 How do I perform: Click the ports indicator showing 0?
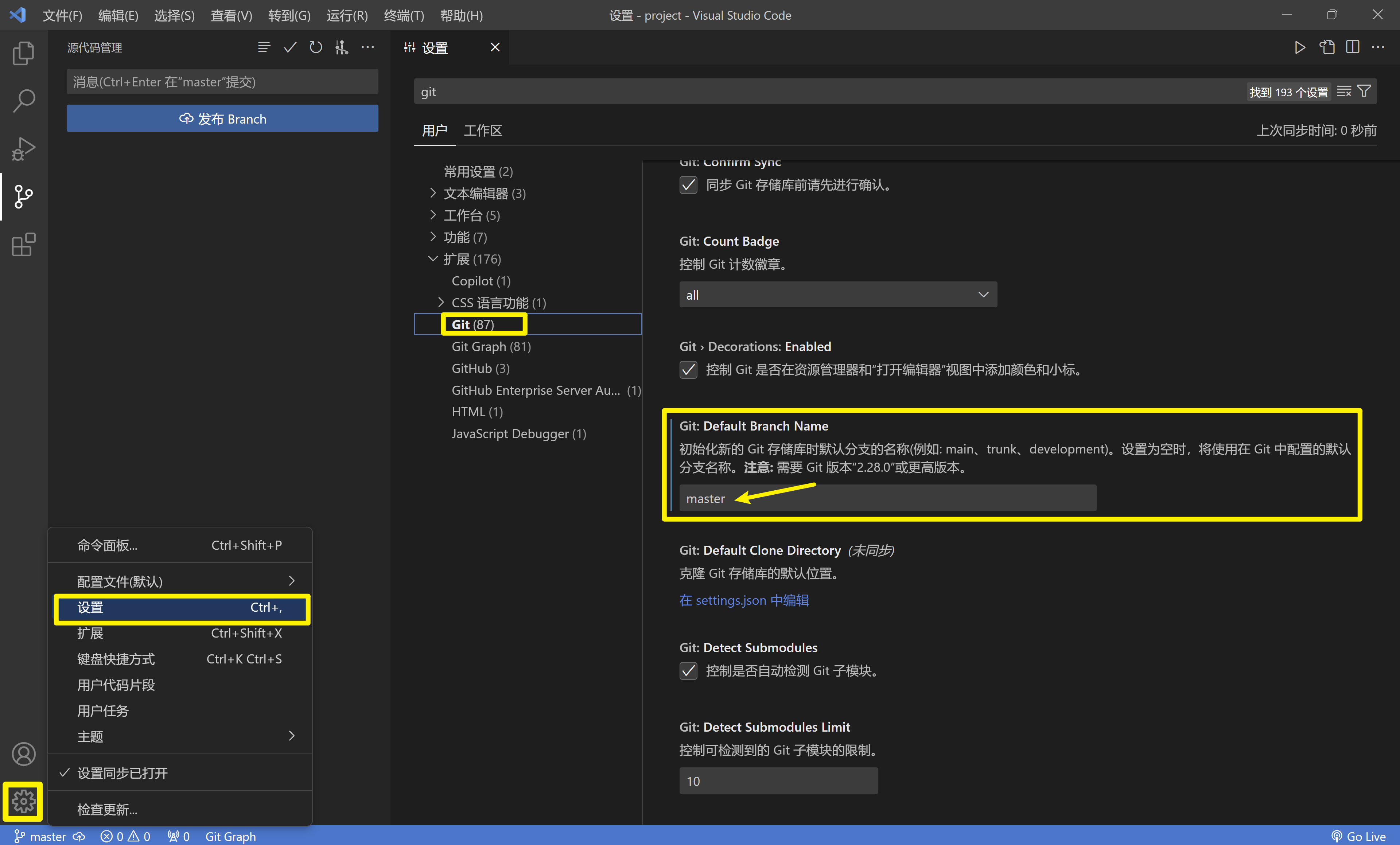(178, 836)
